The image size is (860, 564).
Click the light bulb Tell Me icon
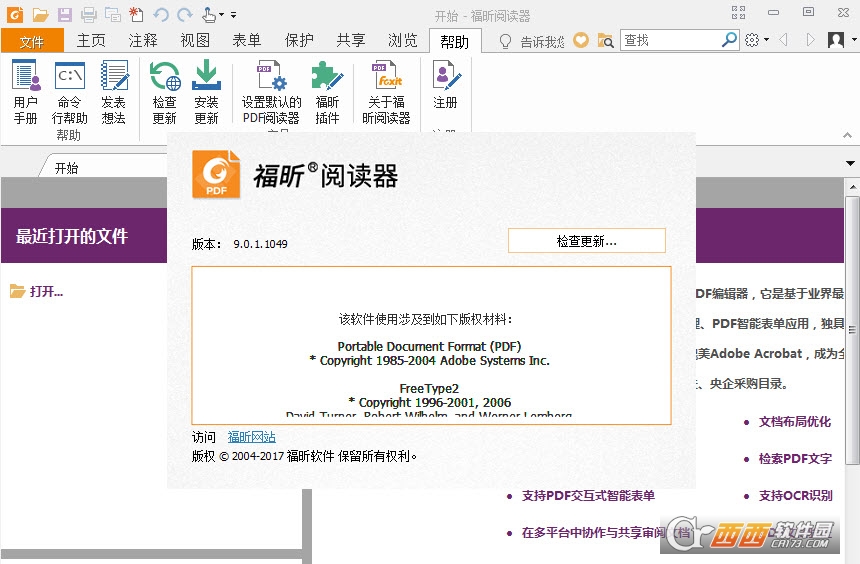click(x=505, y=41)
